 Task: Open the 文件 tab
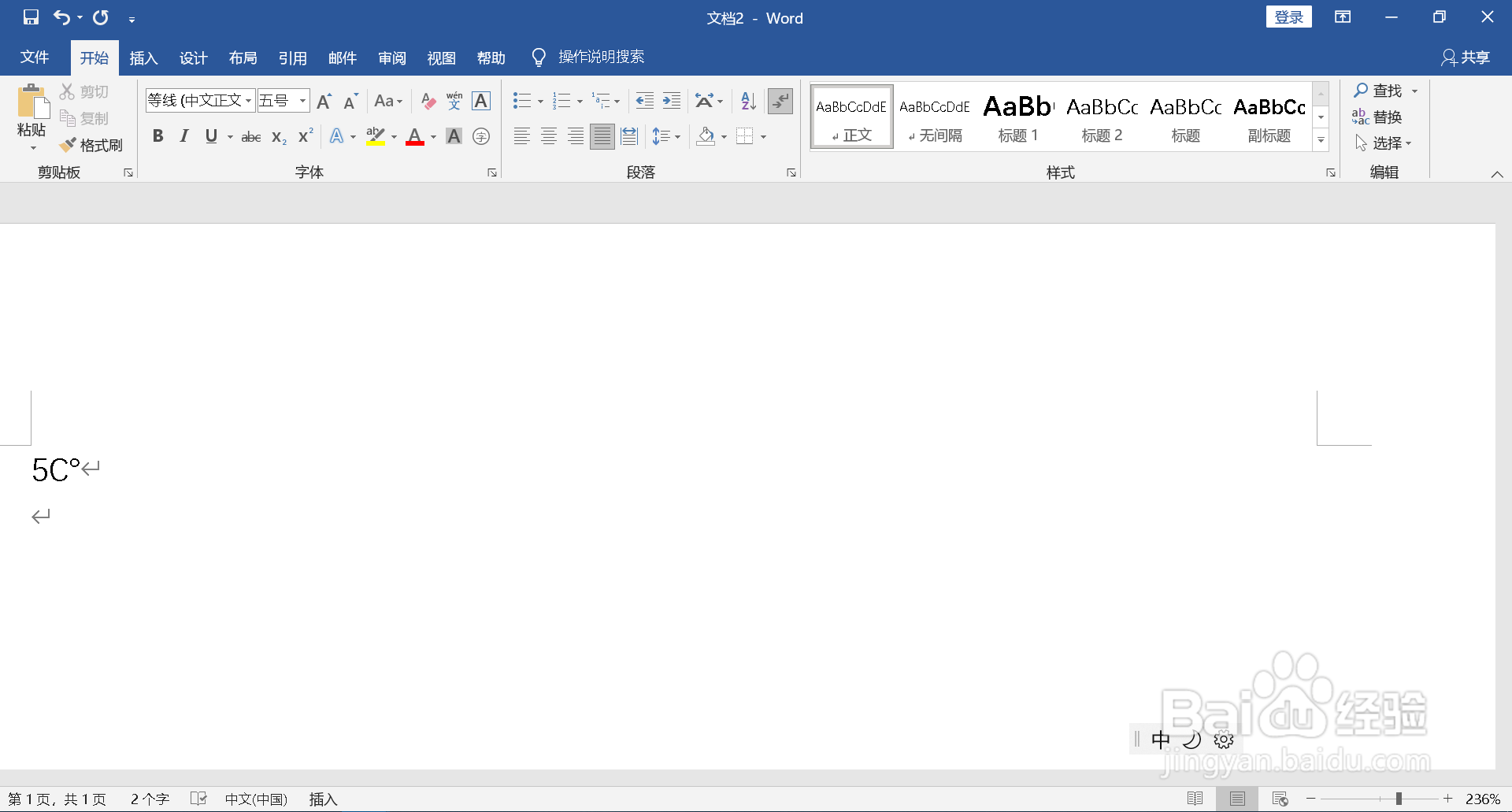35,57
